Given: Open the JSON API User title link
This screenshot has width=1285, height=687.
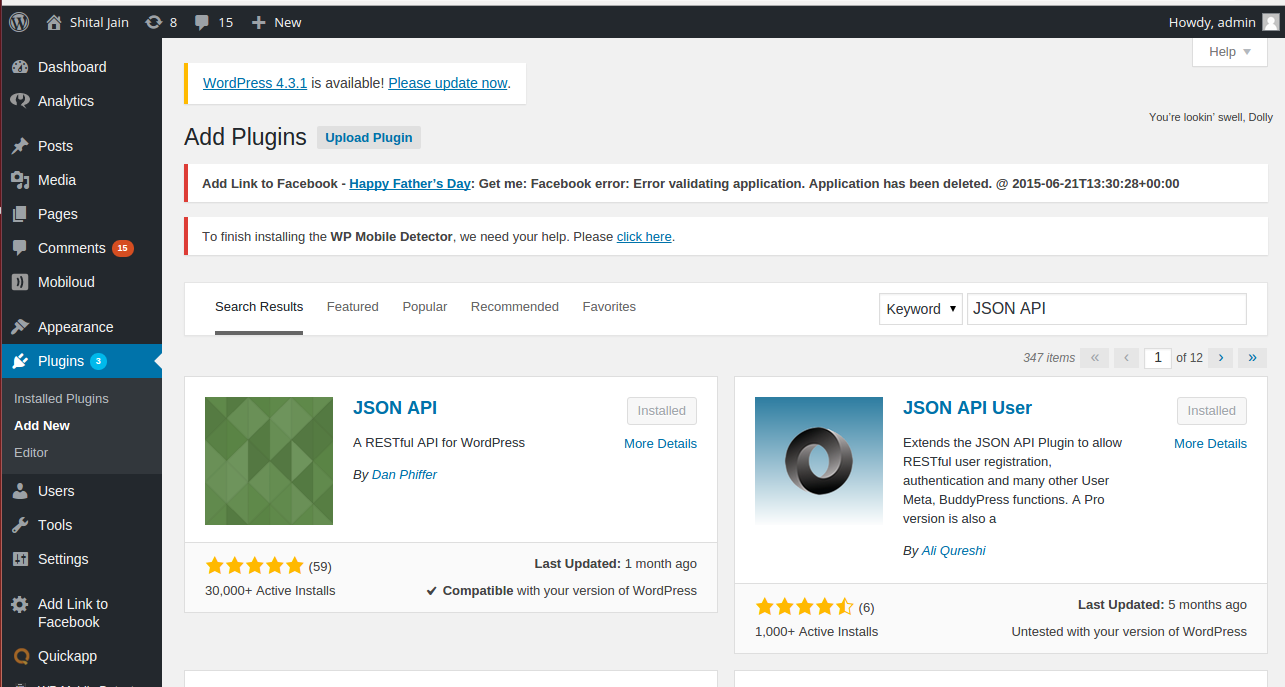Looking at the screenshot, I should click(967, 408).
